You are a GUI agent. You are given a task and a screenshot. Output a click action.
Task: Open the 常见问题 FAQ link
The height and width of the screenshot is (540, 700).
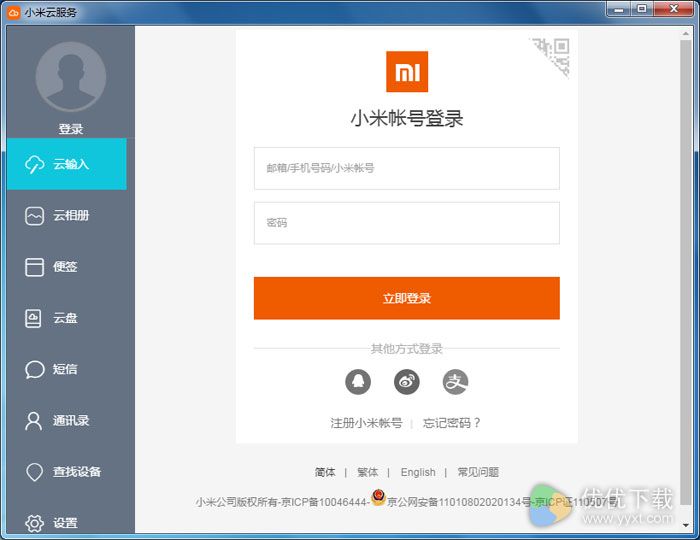[478, 472]
